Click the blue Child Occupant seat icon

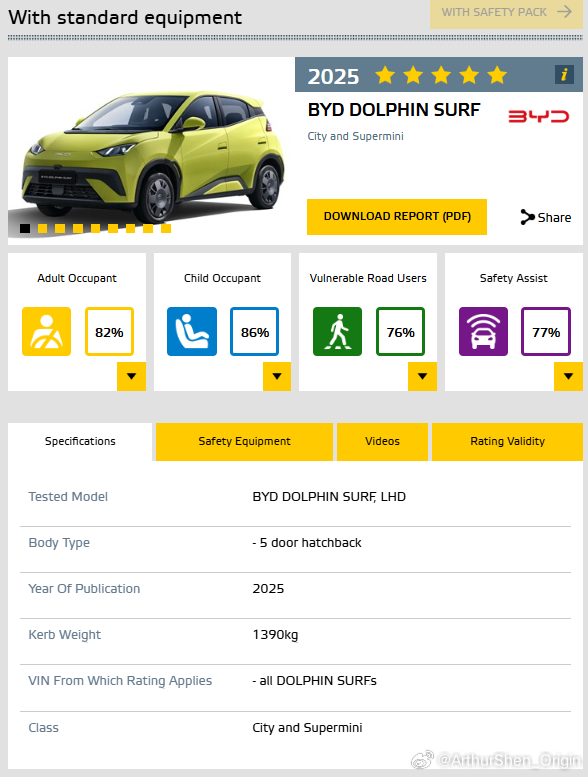pyautogui.click(x=192, y=332)
